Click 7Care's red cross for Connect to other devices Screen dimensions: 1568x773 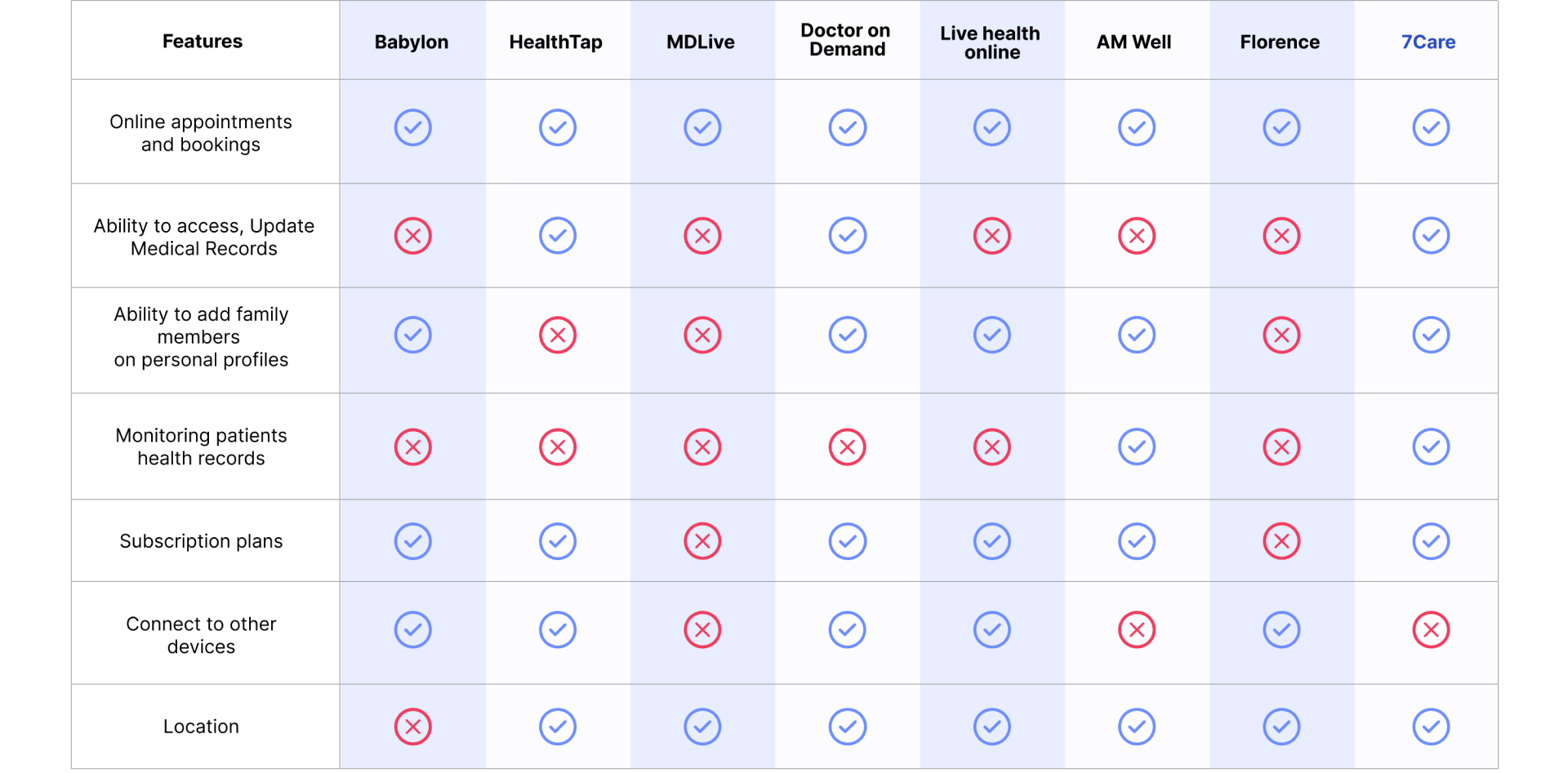coord(1431,629)
